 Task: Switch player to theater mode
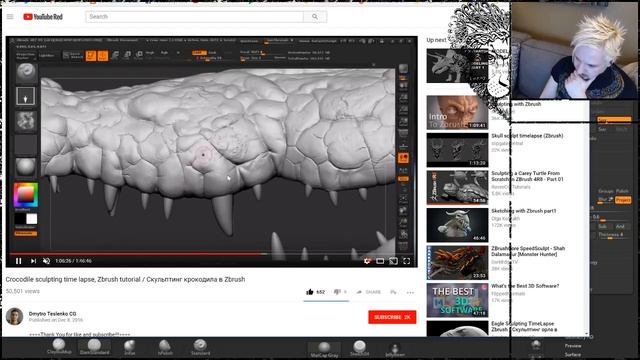pos(380,261)
